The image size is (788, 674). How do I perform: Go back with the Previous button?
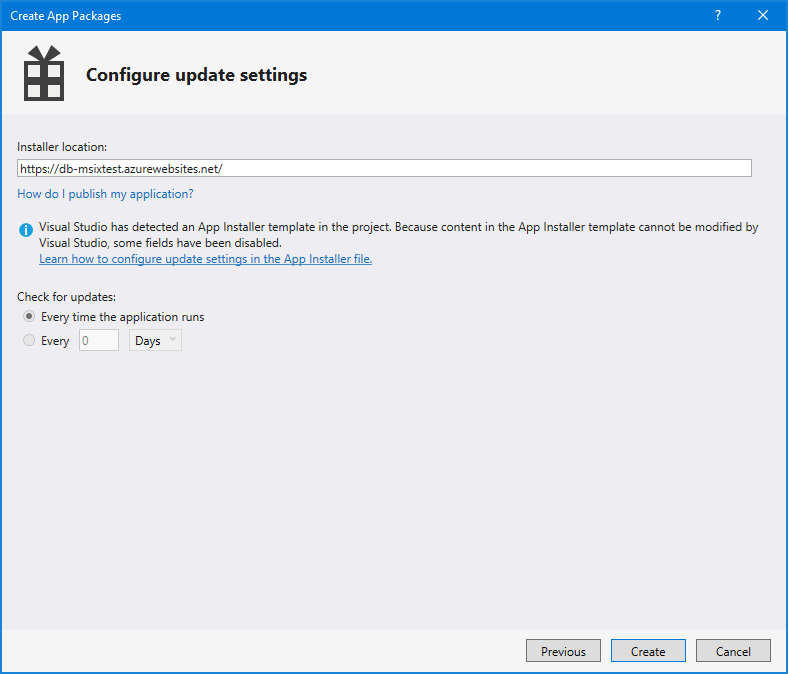pos(563,651)
